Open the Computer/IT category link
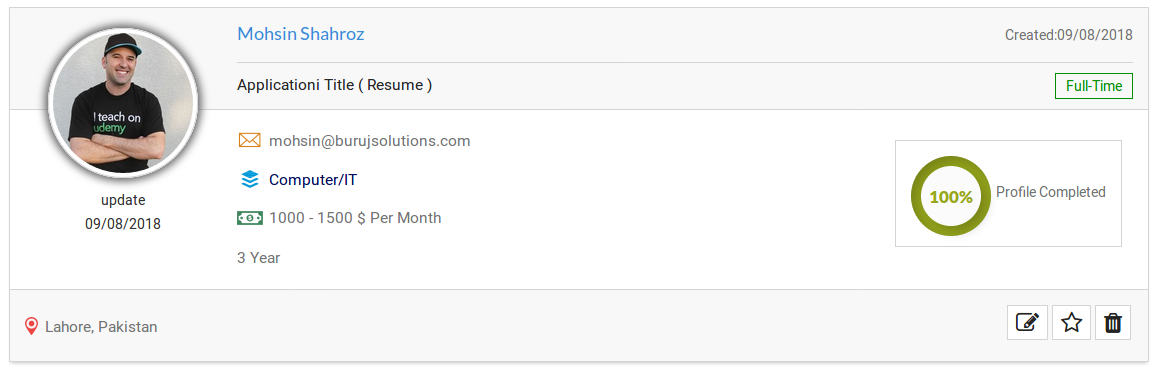Viewport: 1160px width, 368px height. (312, 179)
